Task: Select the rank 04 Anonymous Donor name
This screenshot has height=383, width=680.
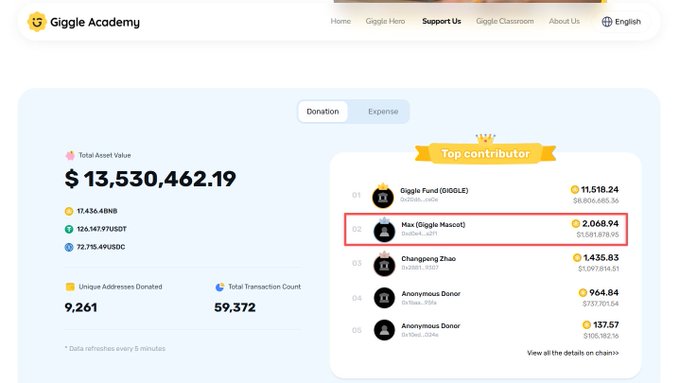Action: pyautogui.click(x=431, y=294)
